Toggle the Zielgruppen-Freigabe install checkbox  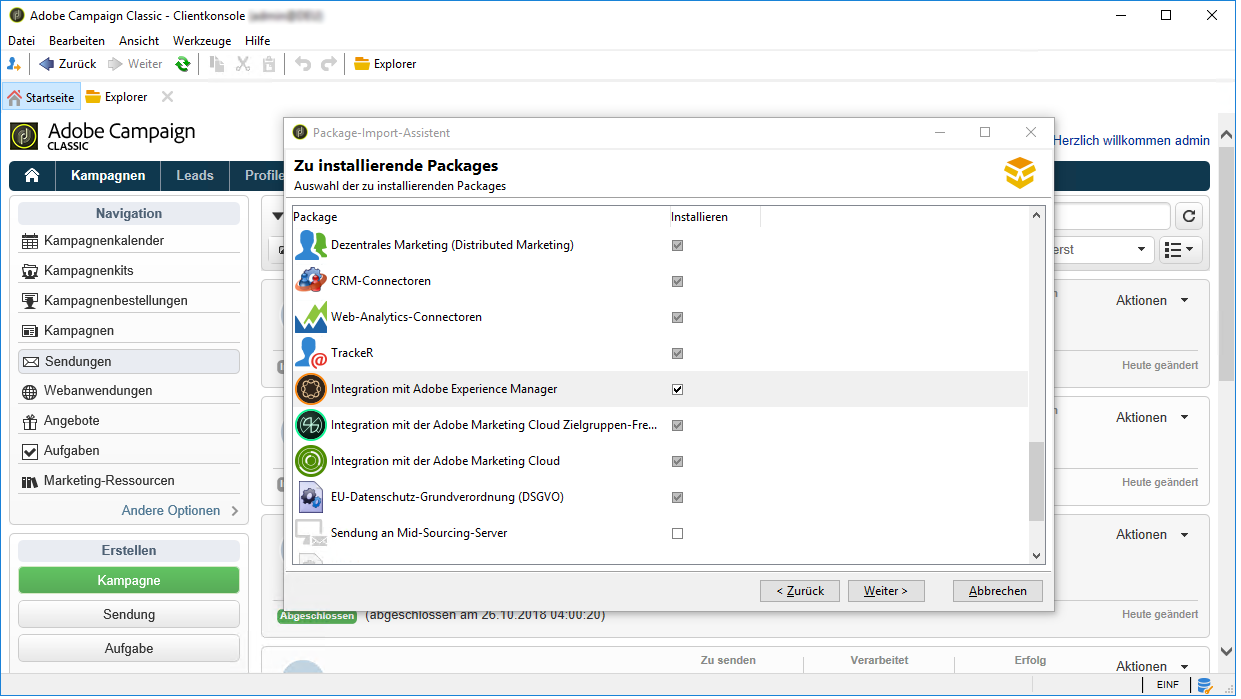click(x=677, y=425)
